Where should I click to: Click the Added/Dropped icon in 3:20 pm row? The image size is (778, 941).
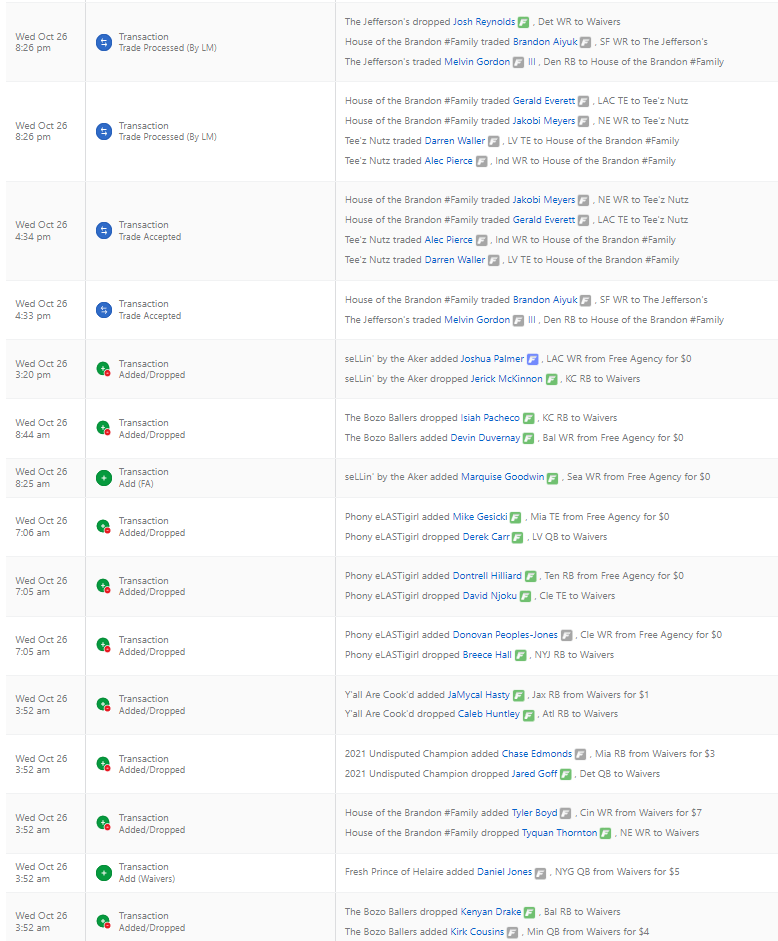(x=103, y=369)
